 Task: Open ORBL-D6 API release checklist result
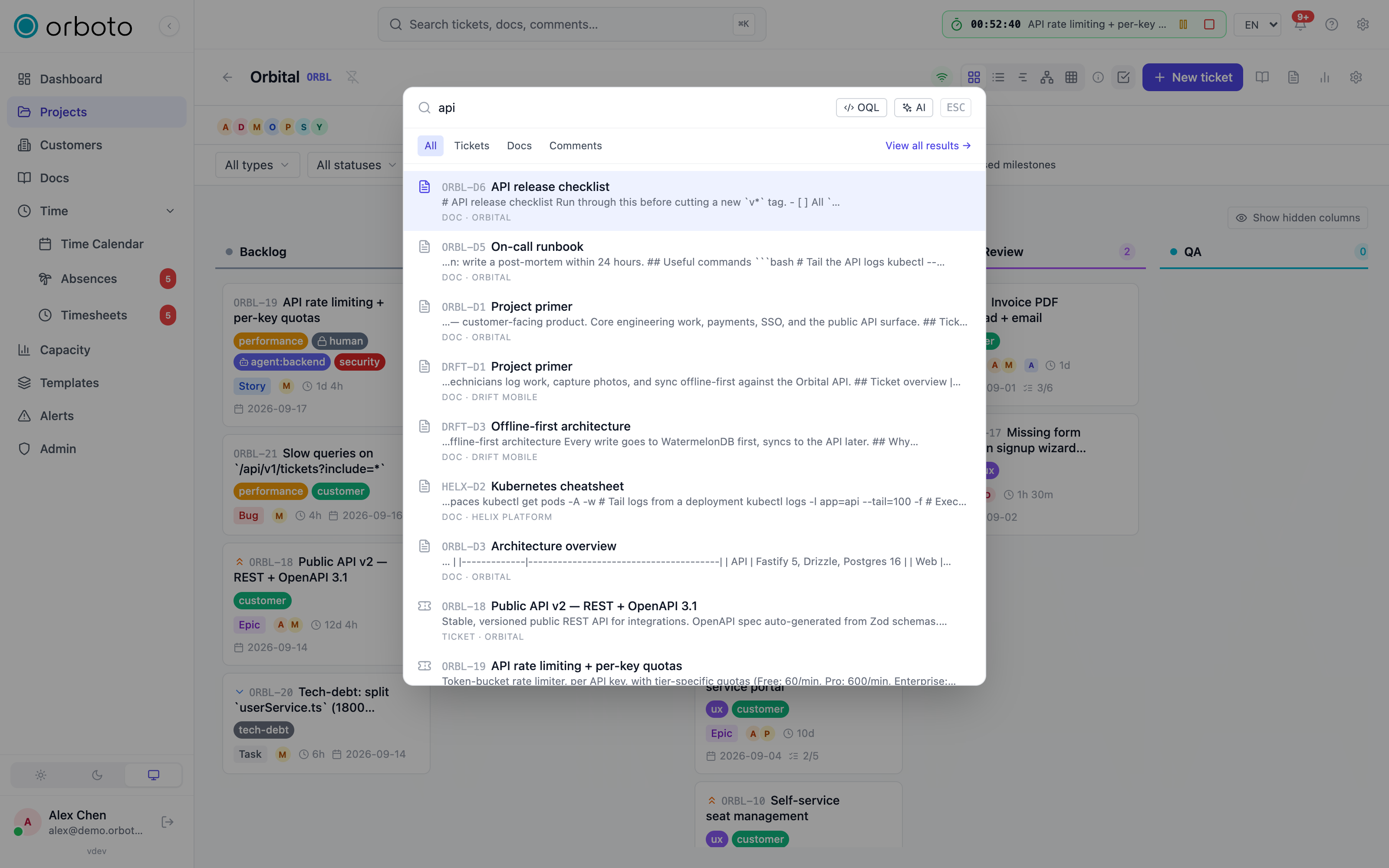tap(694, 201)
